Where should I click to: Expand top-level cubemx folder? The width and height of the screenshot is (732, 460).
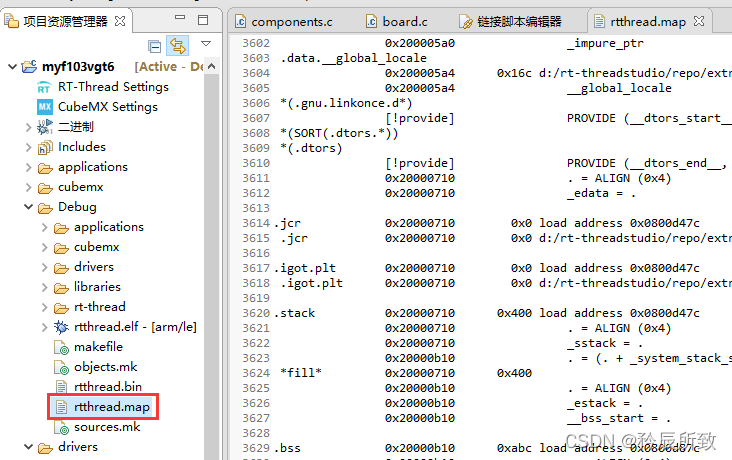28,187
